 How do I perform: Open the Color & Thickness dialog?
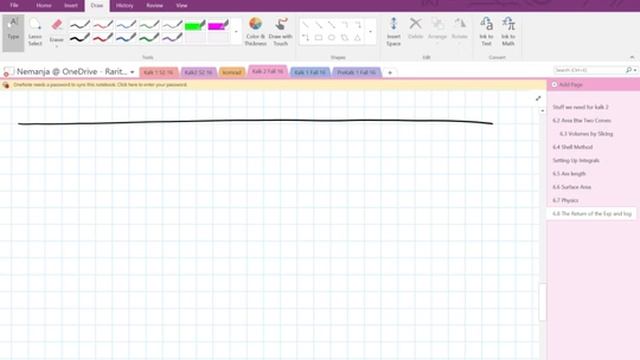(256, 32)
